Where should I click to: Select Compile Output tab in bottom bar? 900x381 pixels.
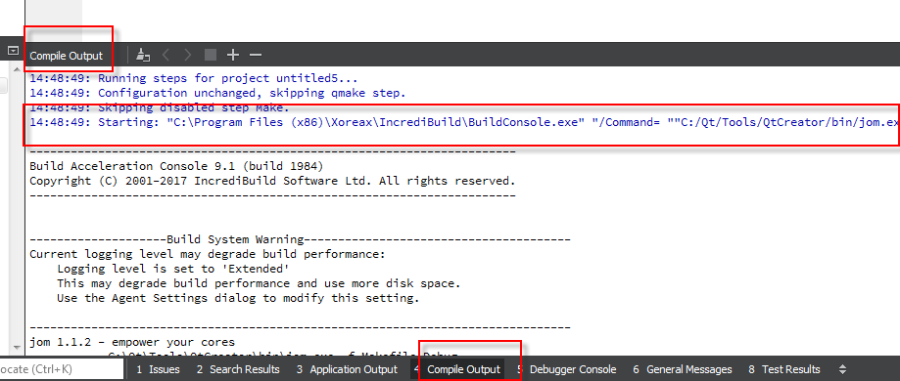point(457,370)
